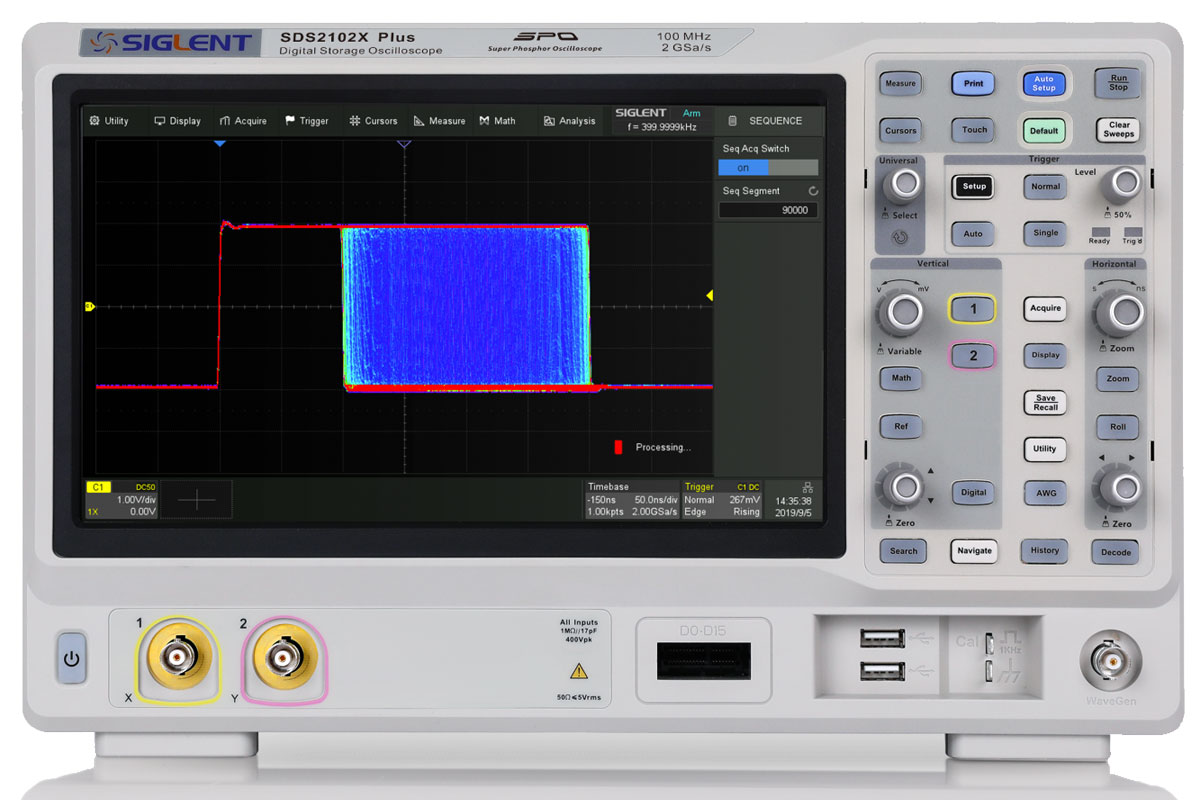Toggle the channel 1 button
Screen dimensions: 1200x800
pyautogui.click(x=973, y=310)
